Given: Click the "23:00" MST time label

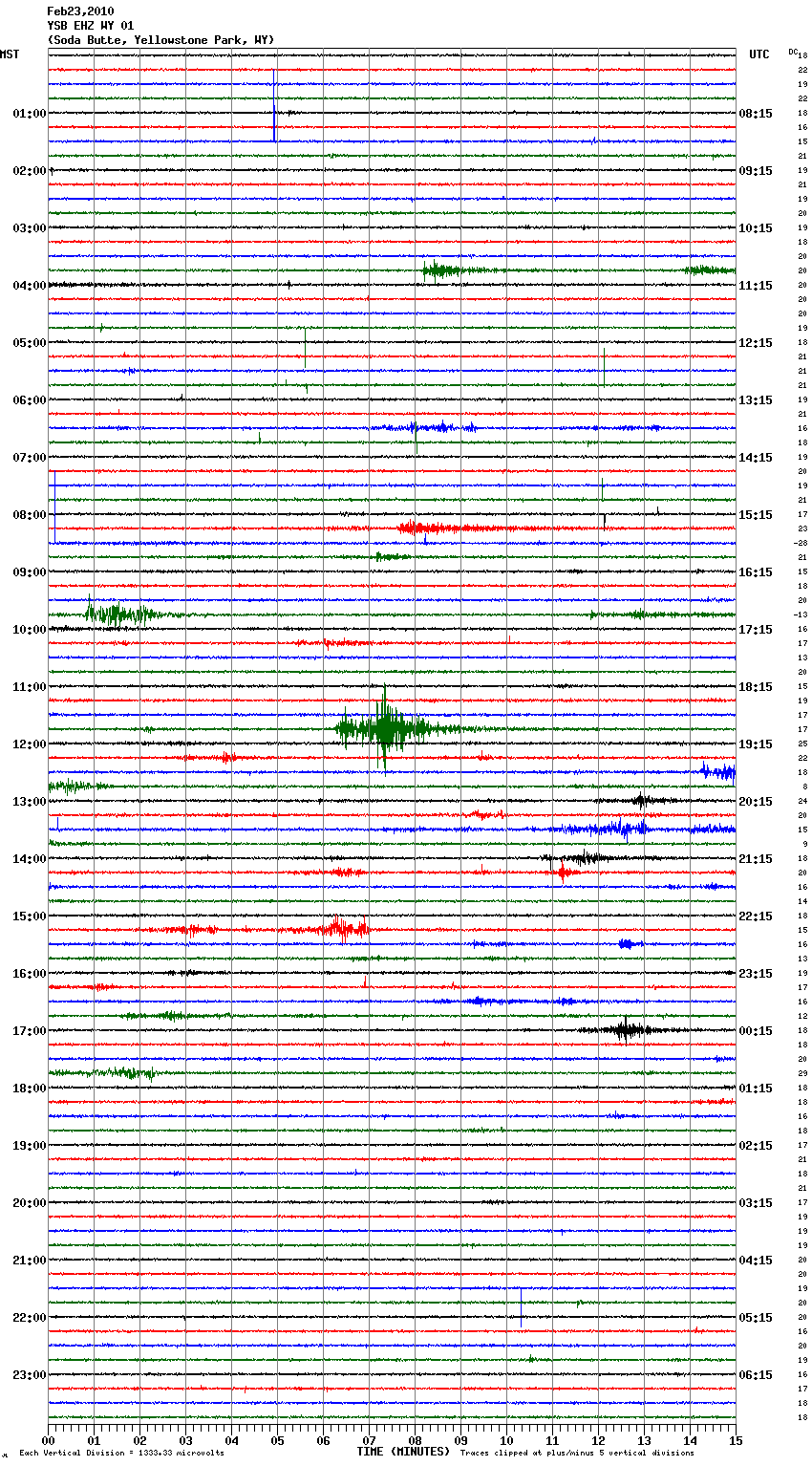Looking at the screenshot, I should pos(30,1375).
